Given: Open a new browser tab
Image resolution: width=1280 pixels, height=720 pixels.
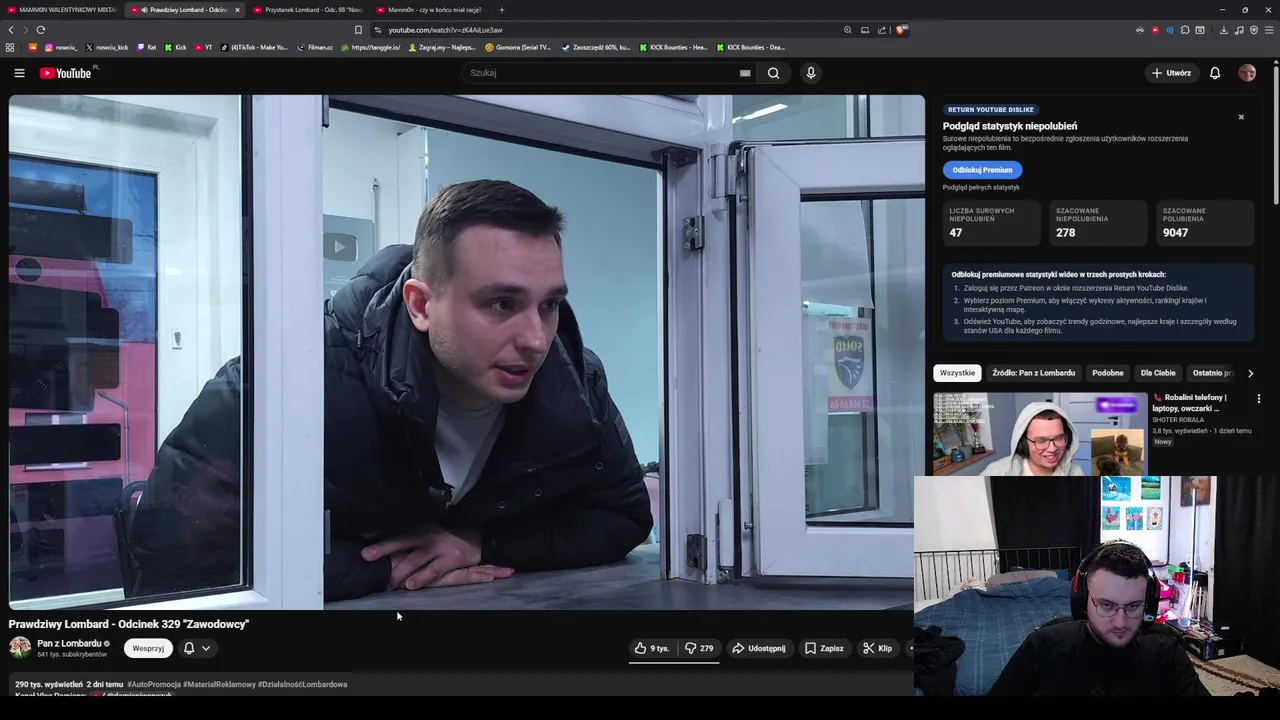Looking at the screenshot, I should pyautogui.click(x=502, y=10).
